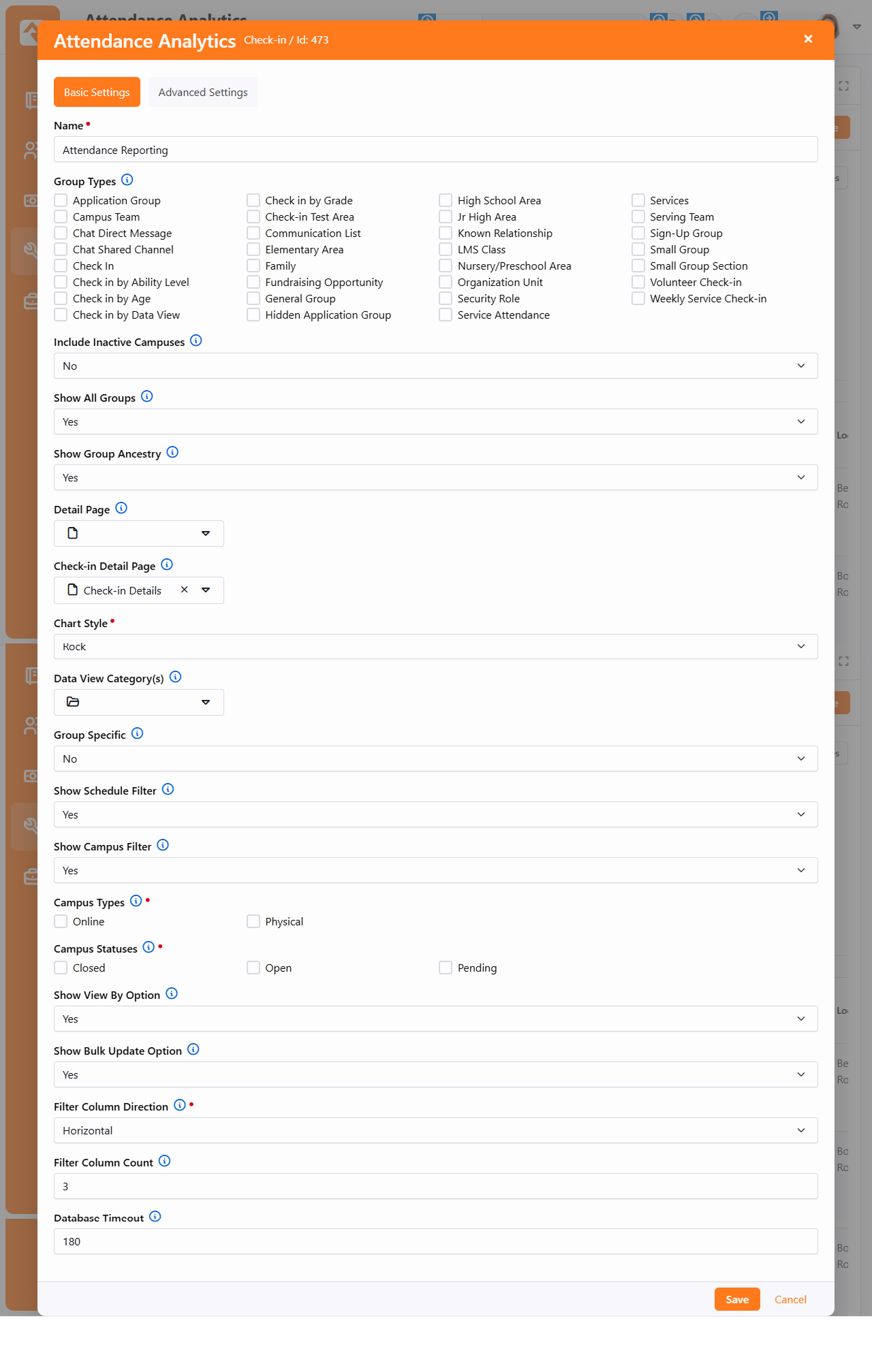
Task: Click the Show Group Ancestry info icon
Action: click(172, 453)
